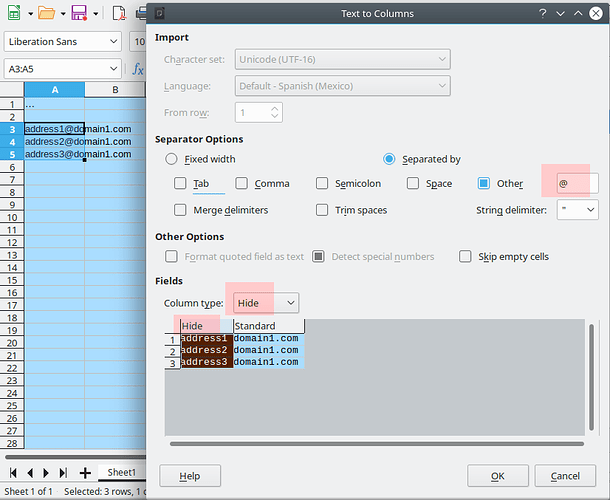
Task: Click the font size box showing 10
Action: (x=138, y=42)
